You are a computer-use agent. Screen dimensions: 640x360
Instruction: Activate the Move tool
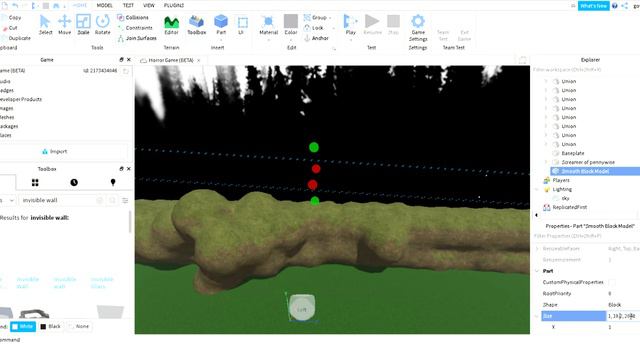point(64,25)
